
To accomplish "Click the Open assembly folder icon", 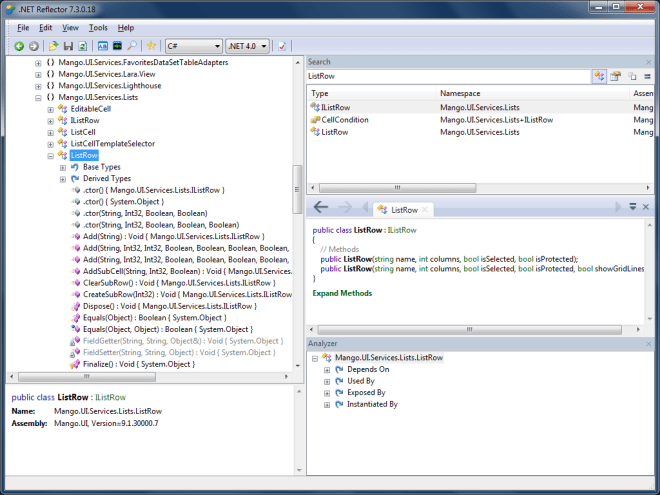I will point(53,46).
